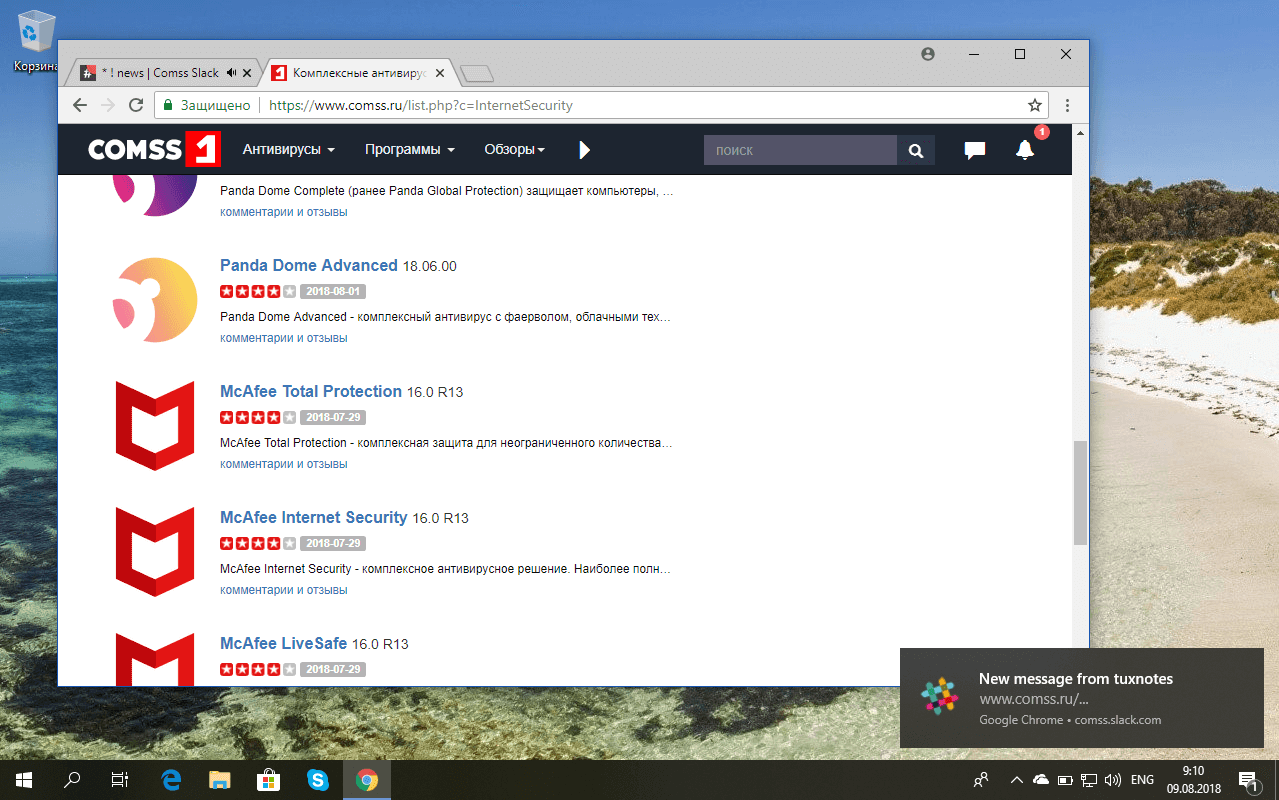Click star rating of McAfee Internet Security
This screenshot has height=800, width=1279.
pos(258,543)
